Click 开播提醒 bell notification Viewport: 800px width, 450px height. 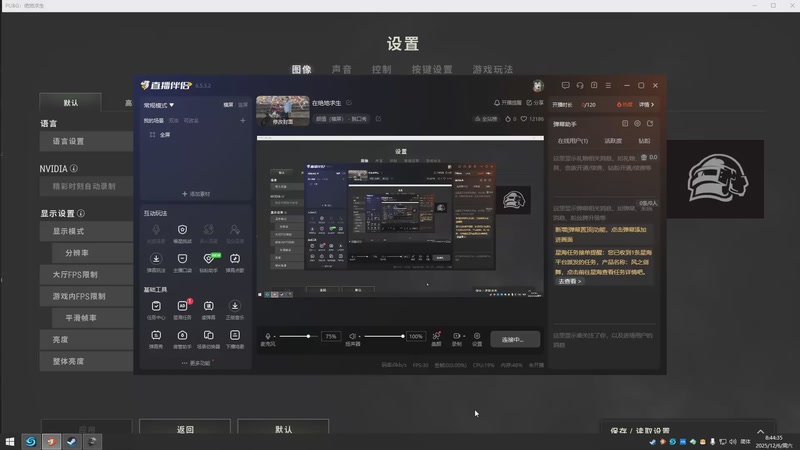point(507,103)
